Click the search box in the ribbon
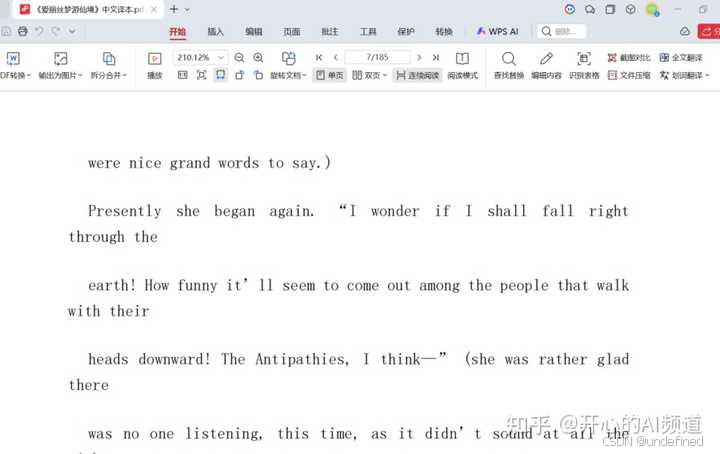The height and width of the screenshot is (454, 720). [562, 31]
